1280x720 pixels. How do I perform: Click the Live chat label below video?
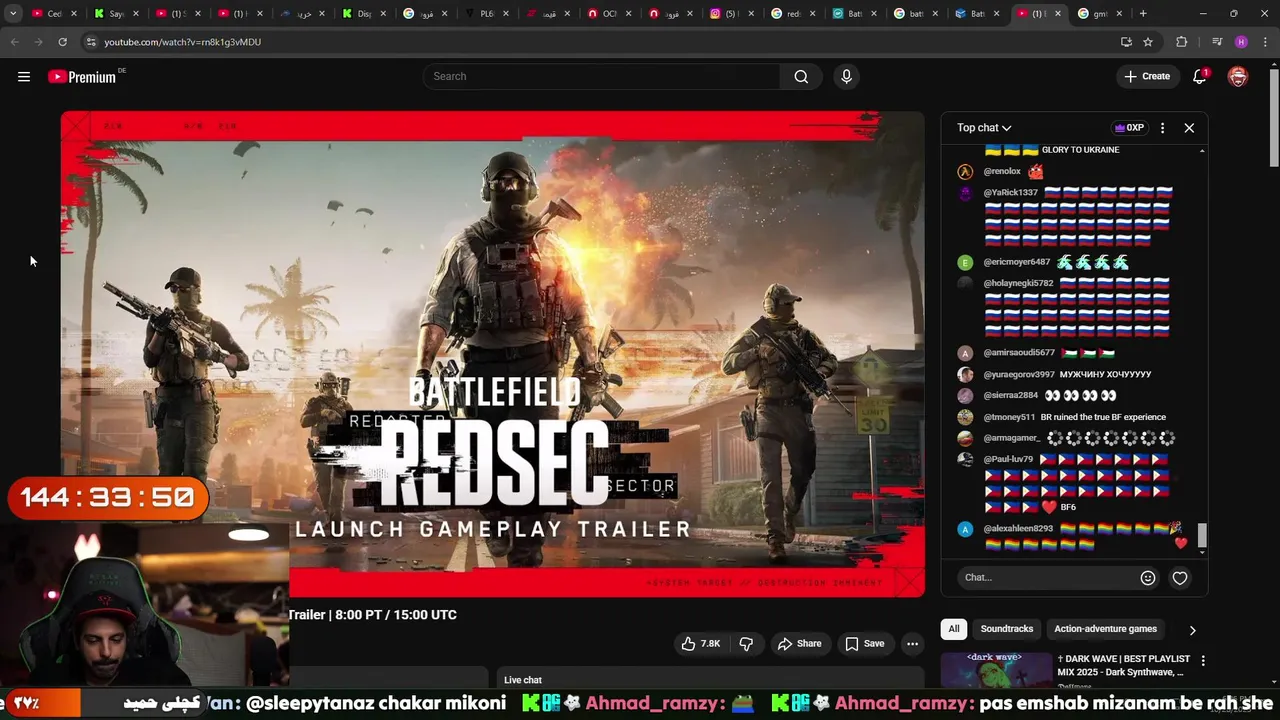click(x=523, y=680)
